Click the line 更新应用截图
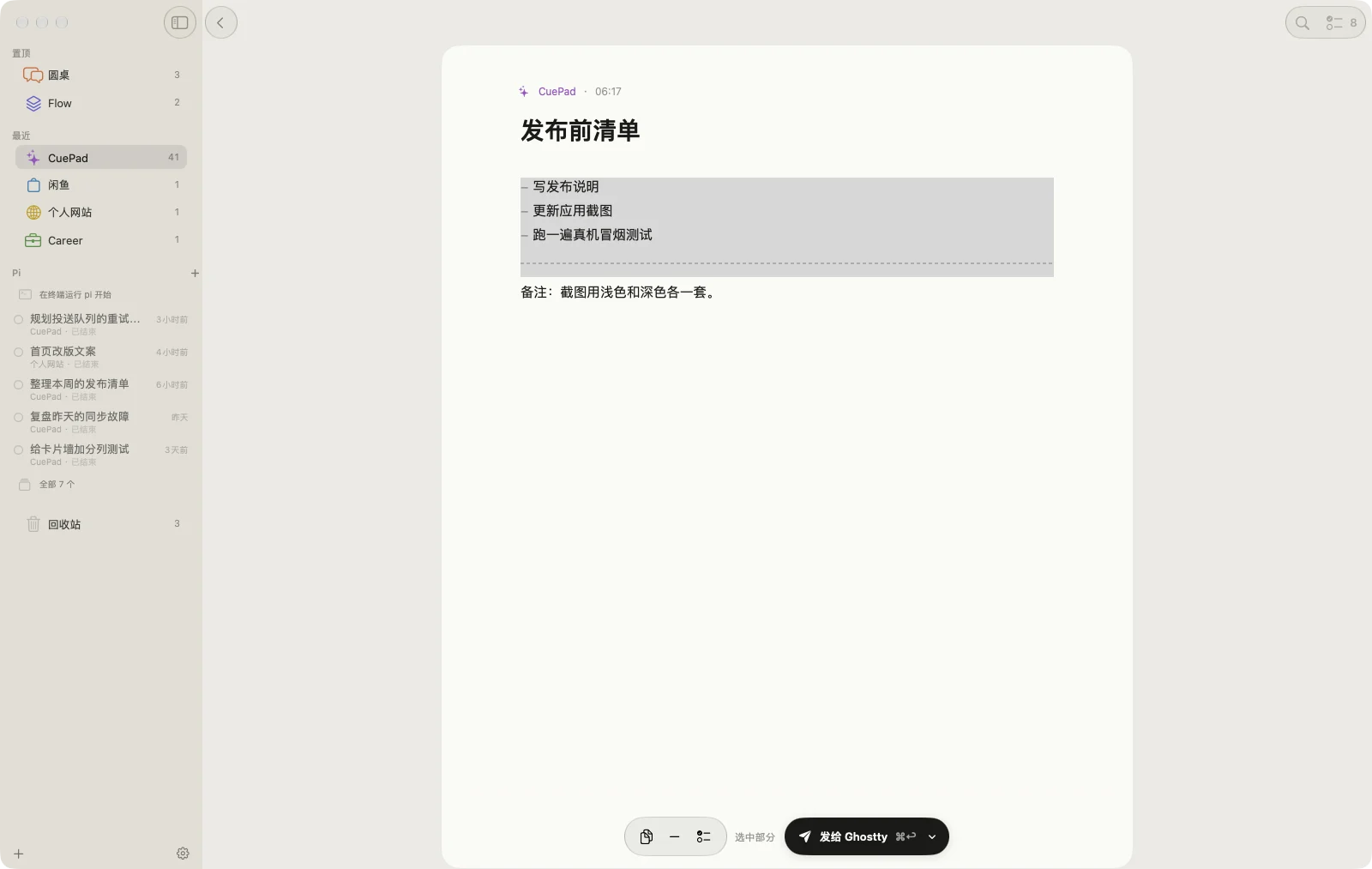1372x869 pixels. pyautogui.click(x=573, y=211)
